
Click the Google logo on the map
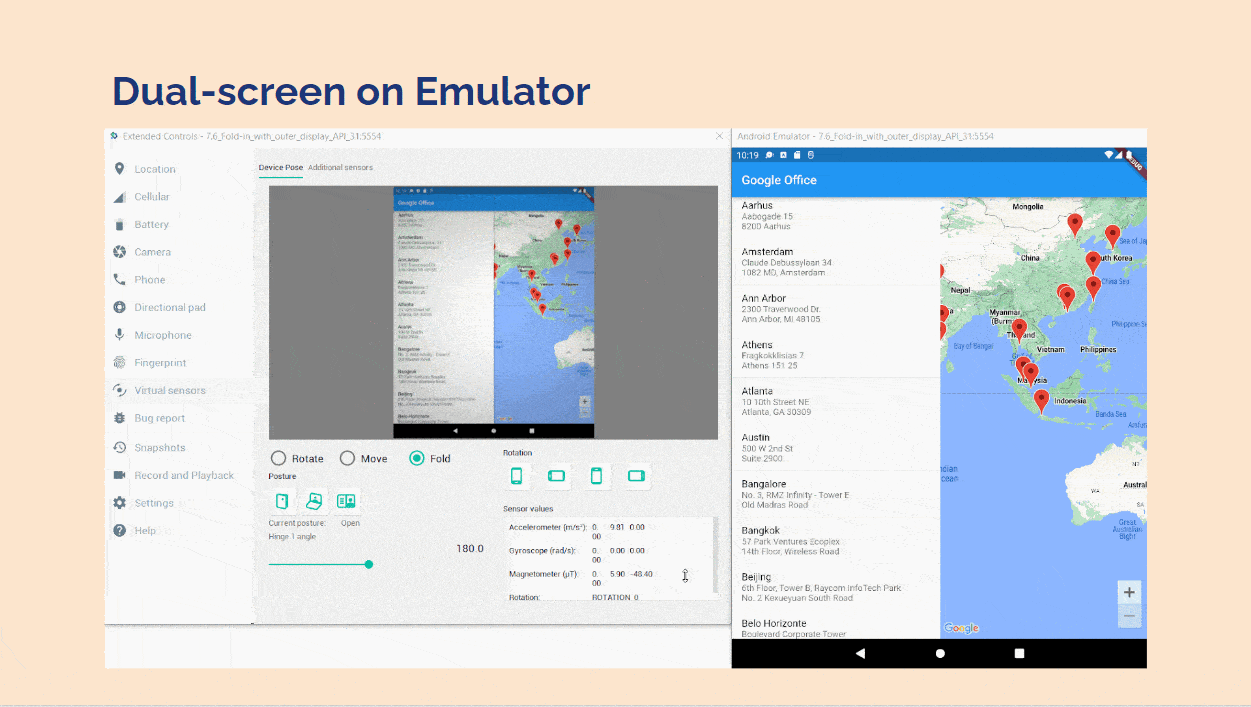click(x=961, y=628)
